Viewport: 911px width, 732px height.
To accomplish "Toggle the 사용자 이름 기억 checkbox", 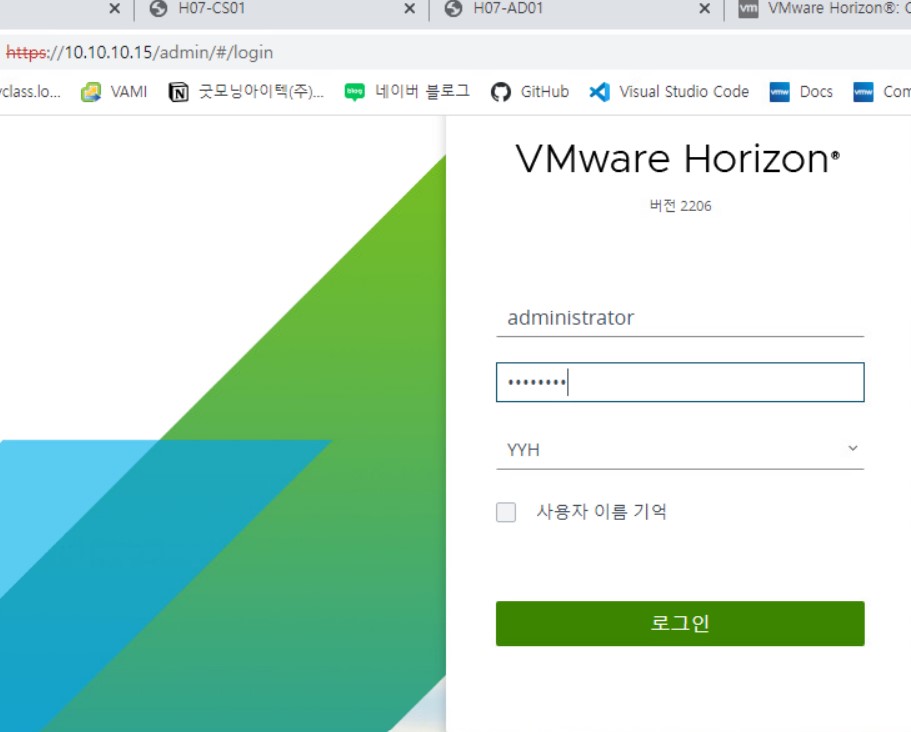I will pyautogui.click(x=506, y=512).
